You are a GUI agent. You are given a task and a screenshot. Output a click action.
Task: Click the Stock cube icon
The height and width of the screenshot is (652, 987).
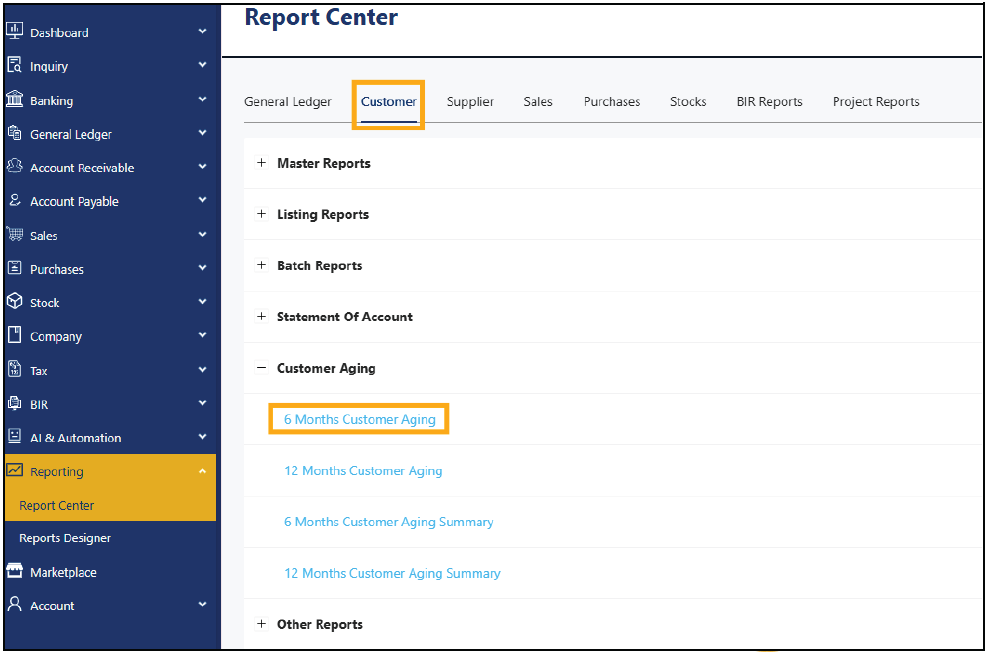(x=14, y=302)
